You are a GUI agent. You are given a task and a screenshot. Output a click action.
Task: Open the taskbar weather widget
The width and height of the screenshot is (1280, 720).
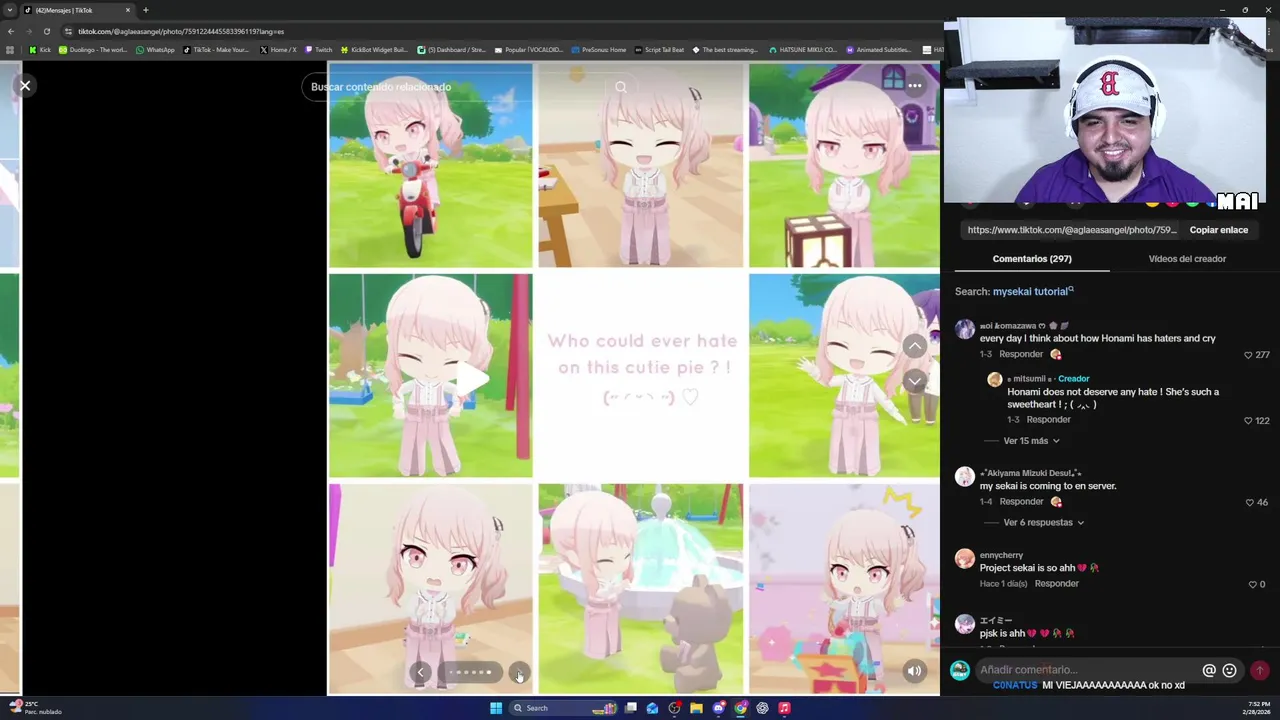[36, 708]
